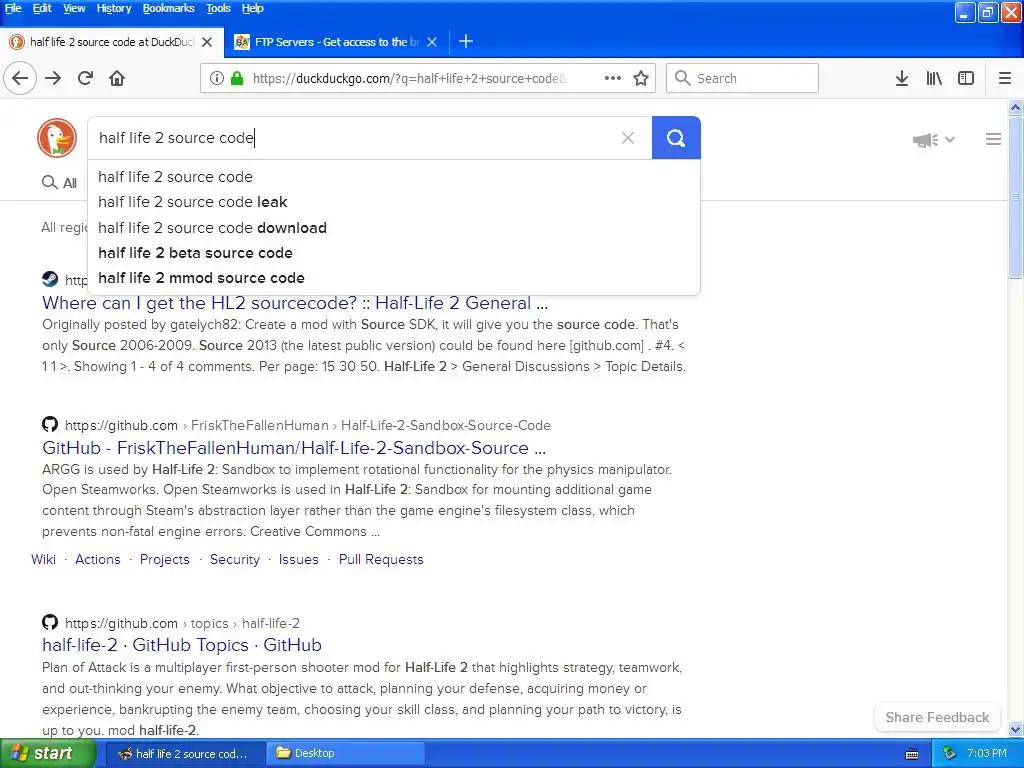This screenshot has height=768, width=1024.
Task: Open the Actions sitelink
Action: [98, 560]
